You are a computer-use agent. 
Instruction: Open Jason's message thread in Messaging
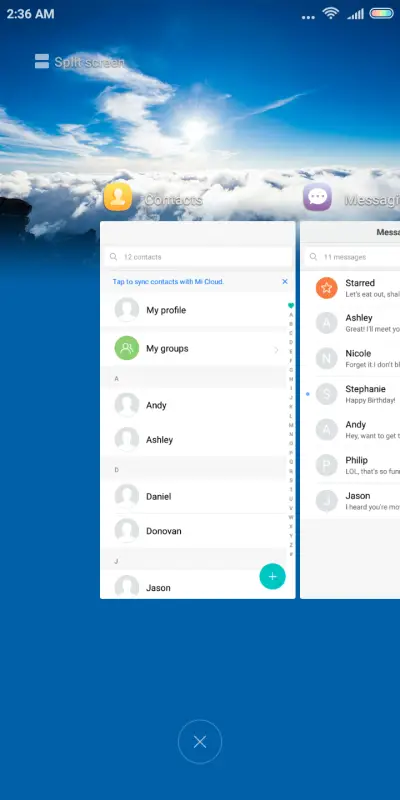point(350,501)
